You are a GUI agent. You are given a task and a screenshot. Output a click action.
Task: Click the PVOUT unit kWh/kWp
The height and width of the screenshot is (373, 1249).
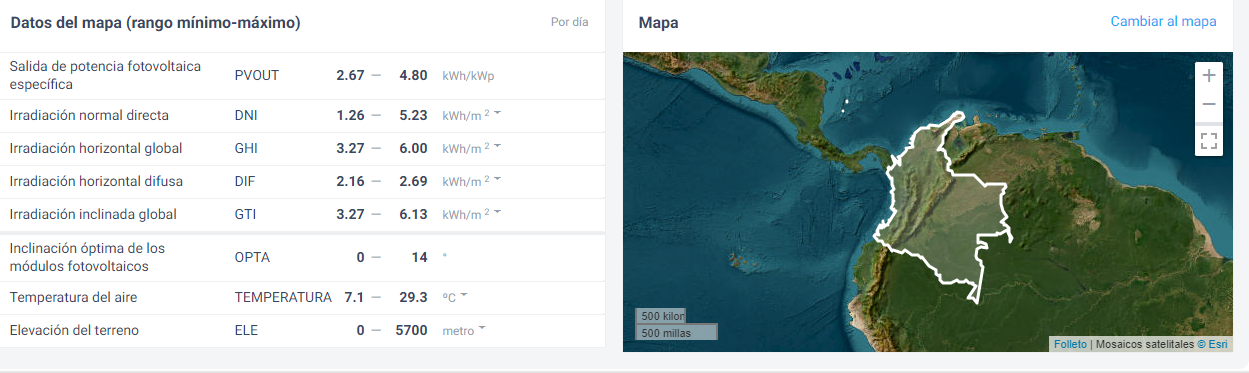(x=469, y=76)
